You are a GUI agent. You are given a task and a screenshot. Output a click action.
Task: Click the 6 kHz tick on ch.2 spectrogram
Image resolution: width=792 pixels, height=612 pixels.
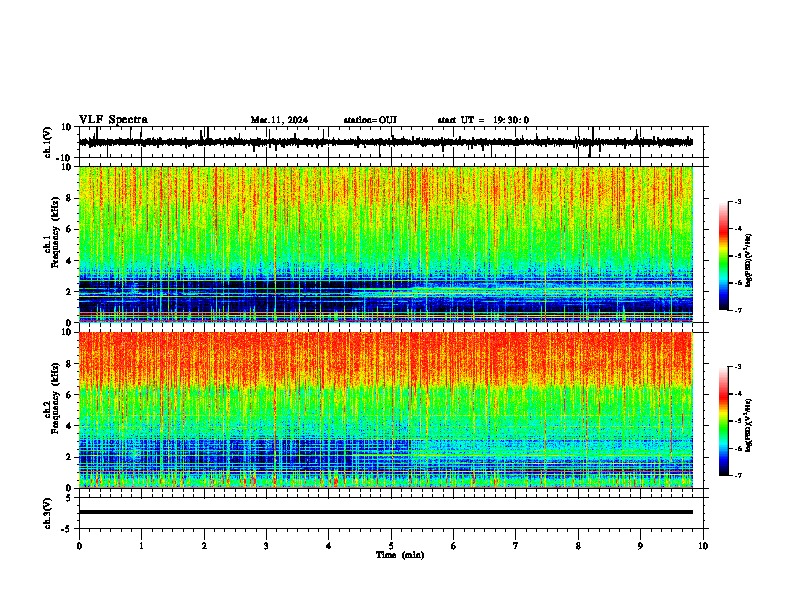(69, 395)
